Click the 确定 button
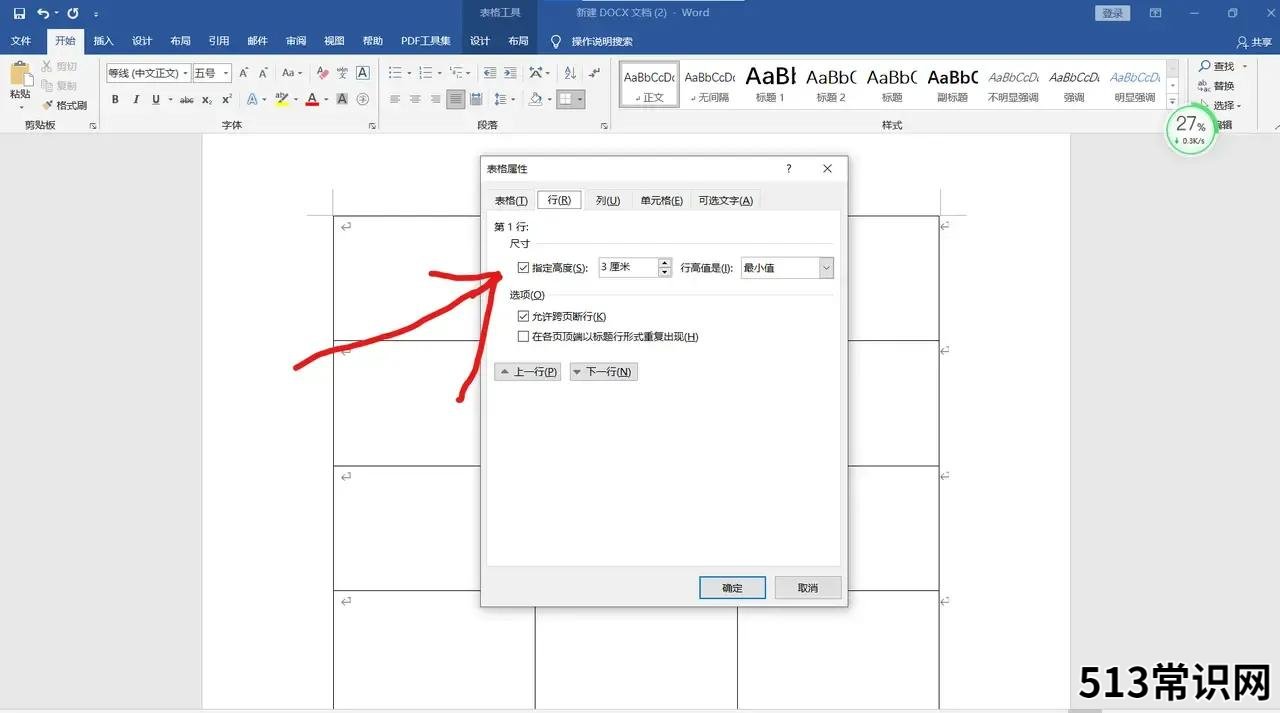The image size is (1280, 713). (x=732, y=588)
